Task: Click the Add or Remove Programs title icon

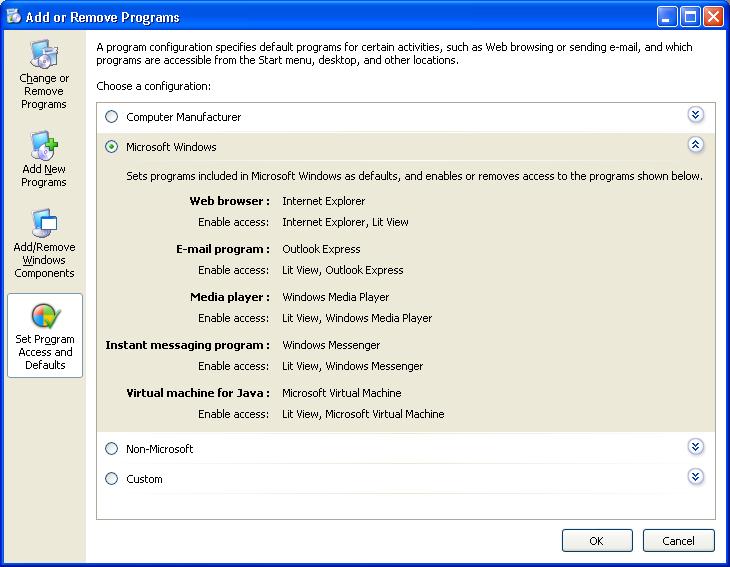Action: click(14, 16)
